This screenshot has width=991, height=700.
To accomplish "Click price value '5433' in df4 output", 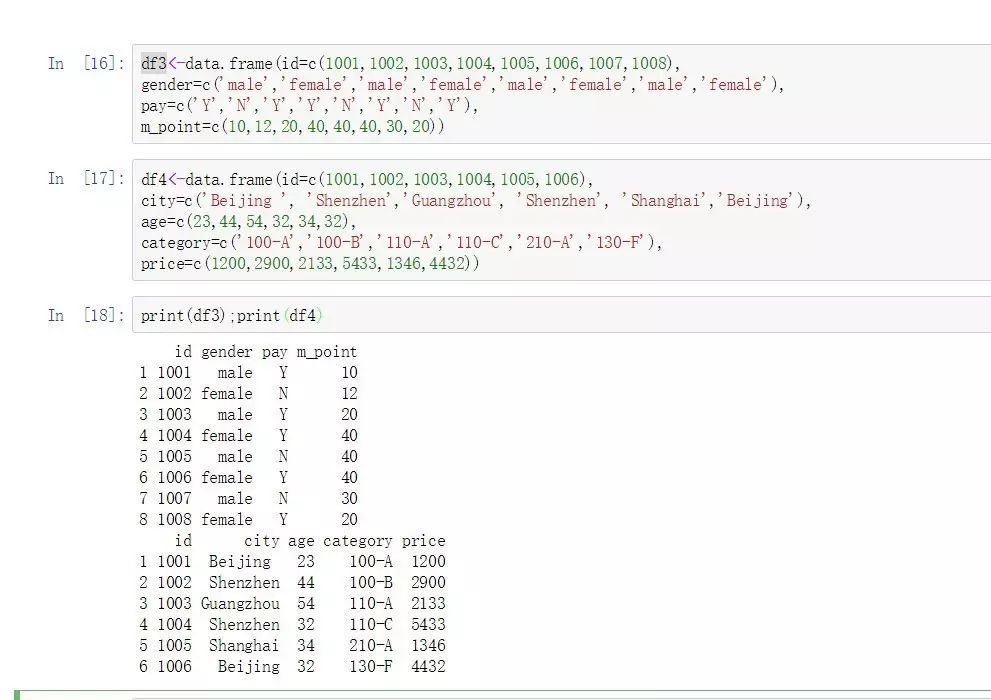I will (428, 624).
